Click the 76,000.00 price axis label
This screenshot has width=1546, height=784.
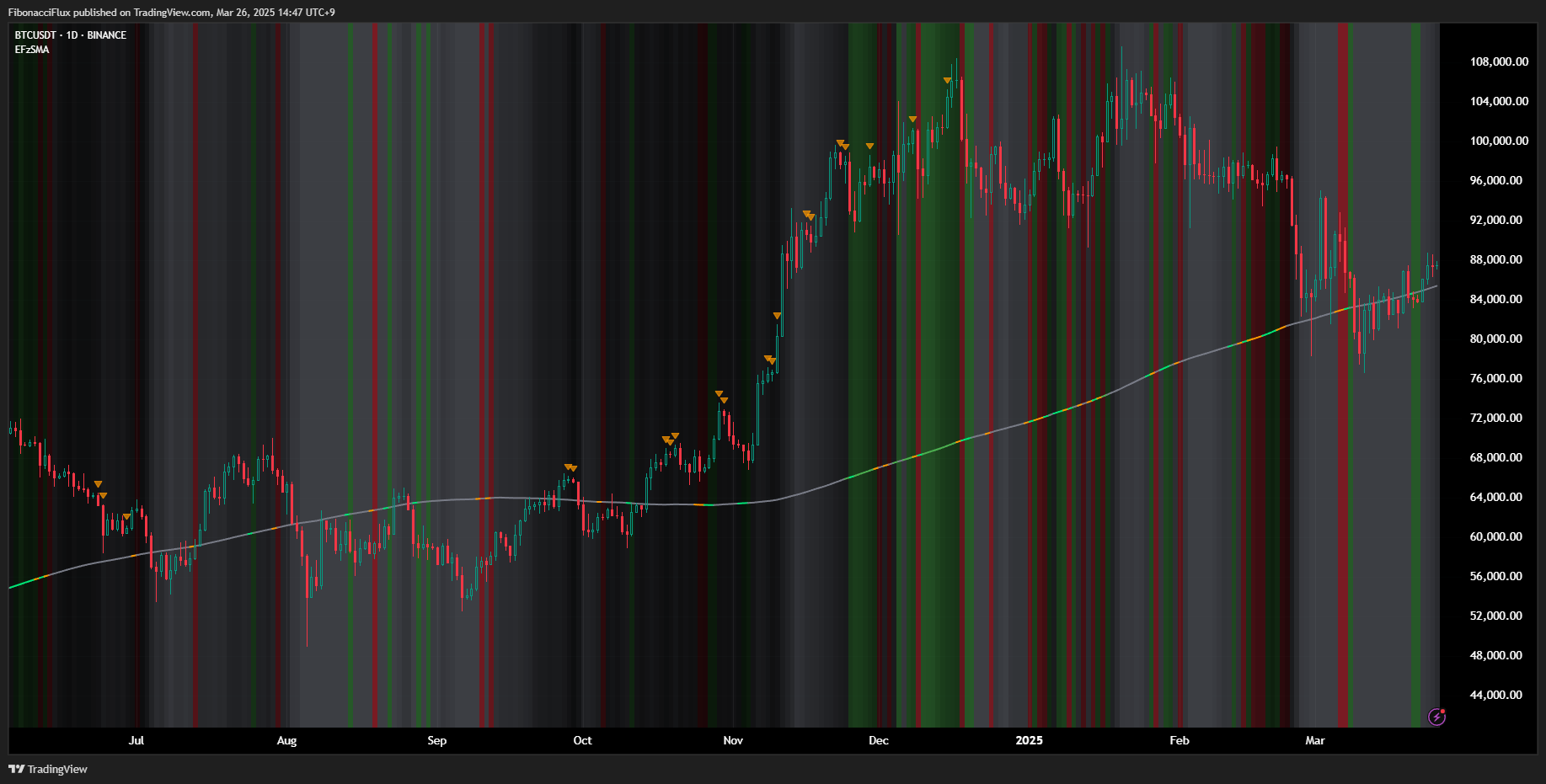[x=1496, y=378]
